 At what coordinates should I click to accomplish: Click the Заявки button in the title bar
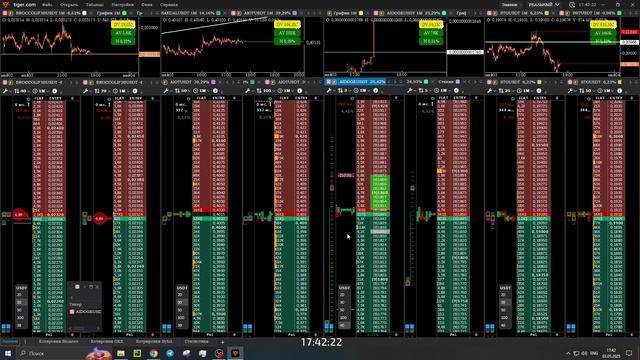tap(509, 4)
